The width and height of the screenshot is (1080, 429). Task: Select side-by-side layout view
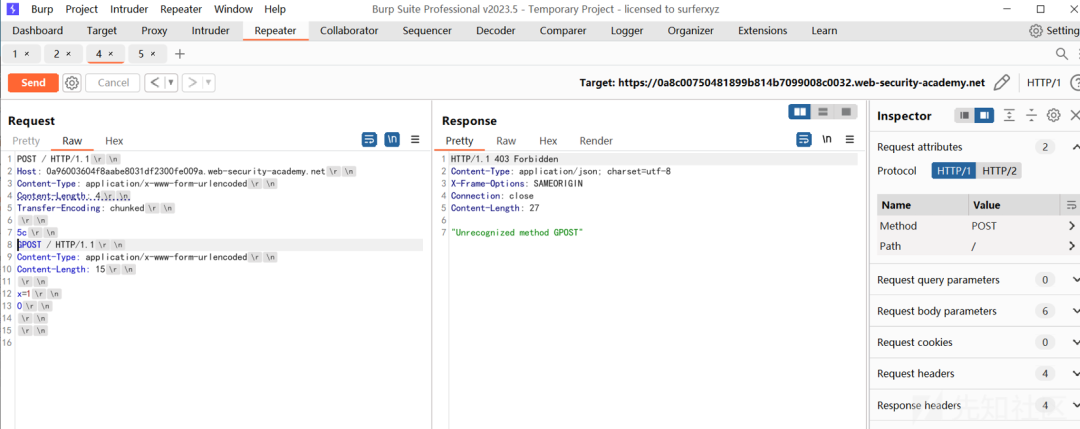pyautogui.click(x=800, y=112)
